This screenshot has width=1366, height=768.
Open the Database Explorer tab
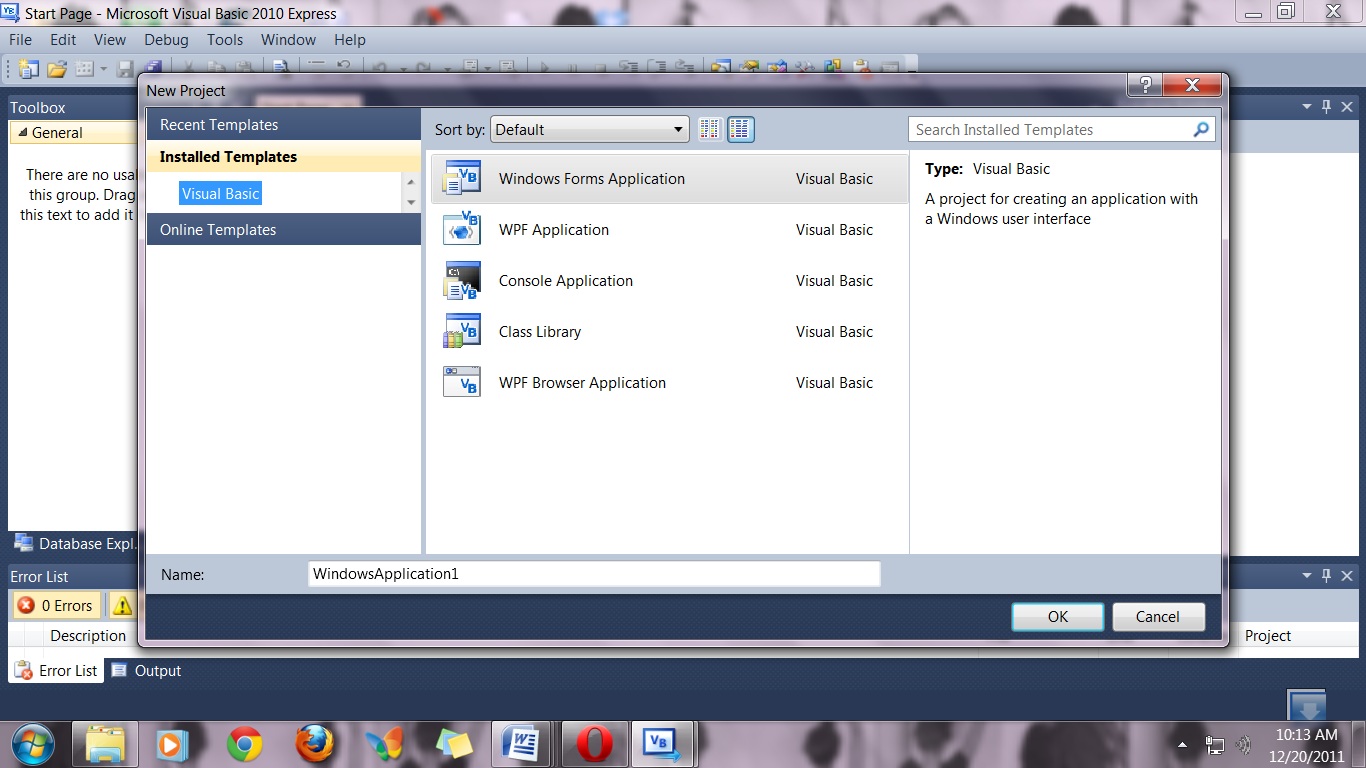[75, 544]
